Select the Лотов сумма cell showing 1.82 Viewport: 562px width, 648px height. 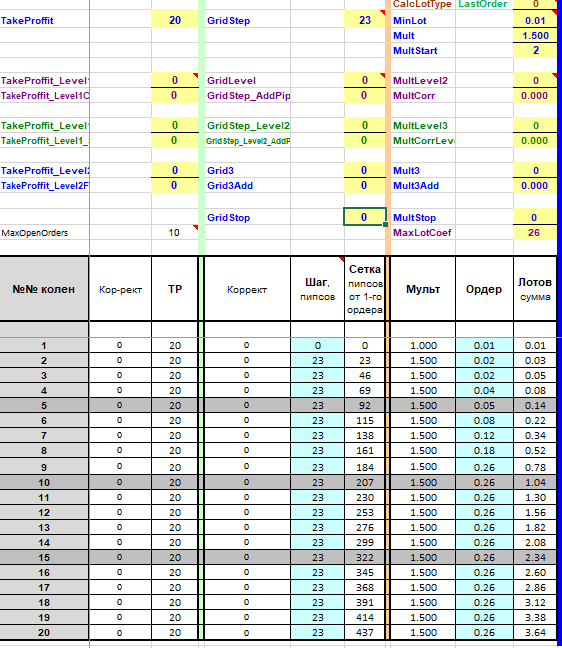(535, 527)
